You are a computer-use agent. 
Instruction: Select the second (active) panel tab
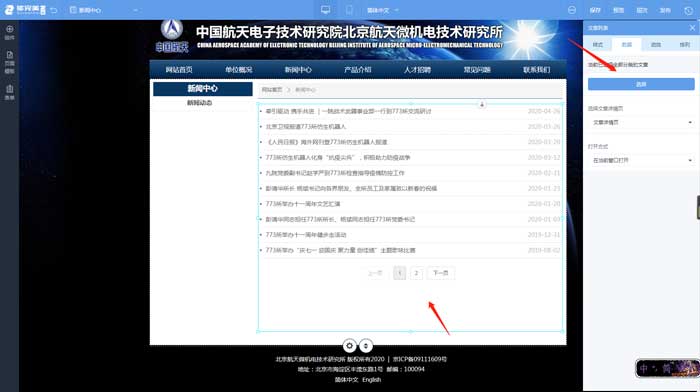(x=627, y=44)
